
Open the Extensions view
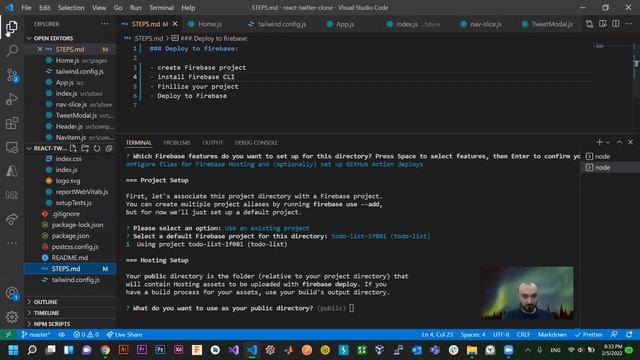[x=12, y=123]
